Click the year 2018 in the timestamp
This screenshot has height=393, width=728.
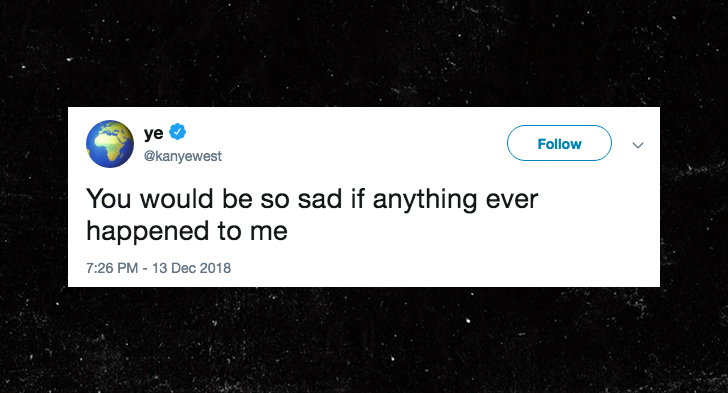(216, 268)
